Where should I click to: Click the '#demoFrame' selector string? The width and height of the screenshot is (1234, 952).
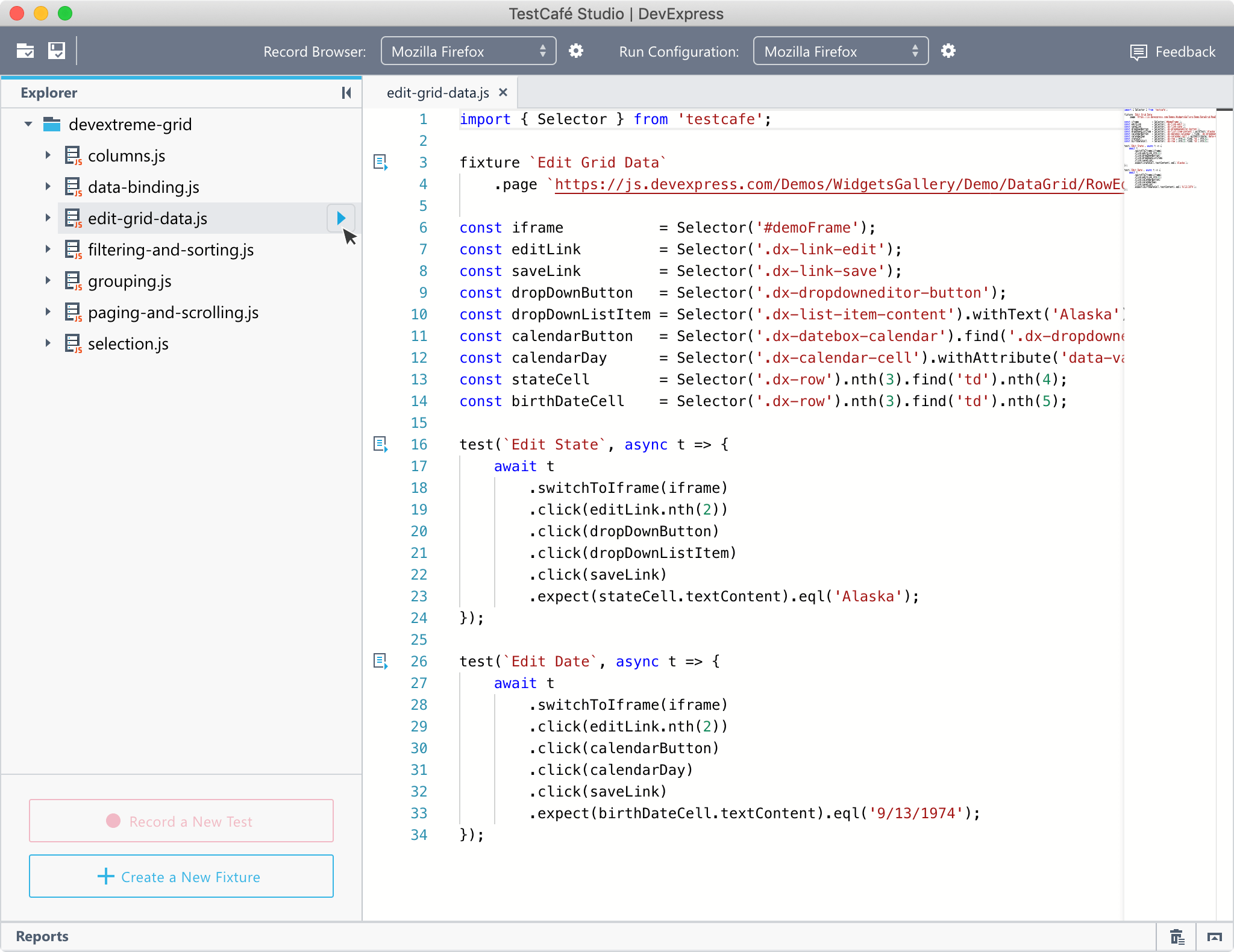click(x=807, y=228)
